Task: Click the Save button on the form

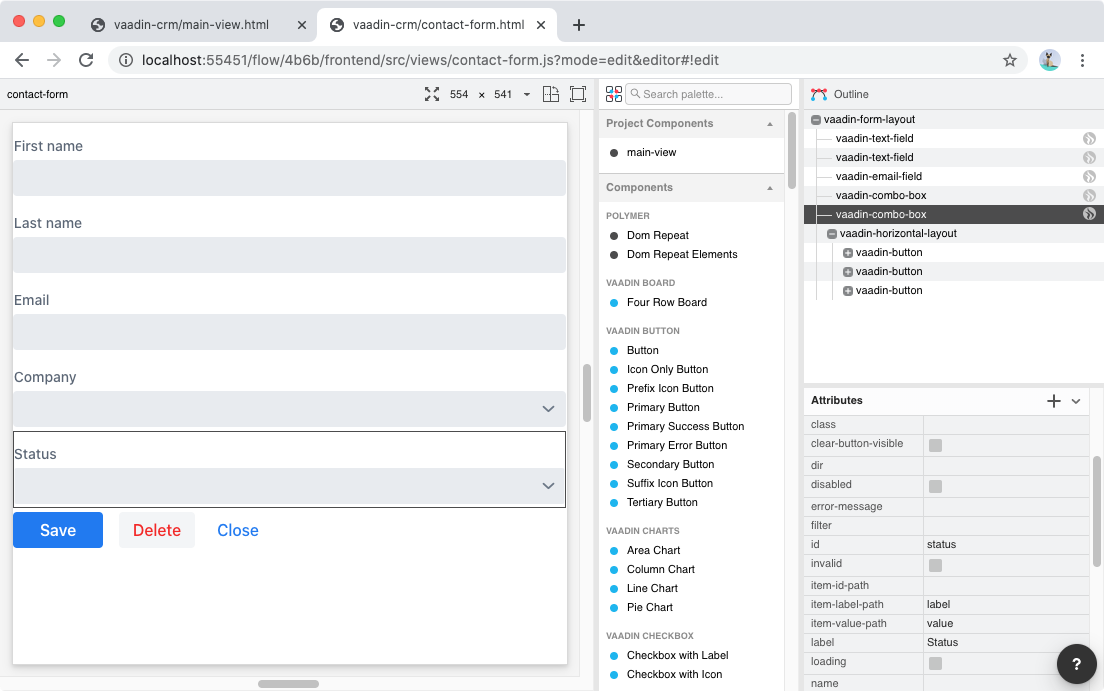Action: point(57,530)
